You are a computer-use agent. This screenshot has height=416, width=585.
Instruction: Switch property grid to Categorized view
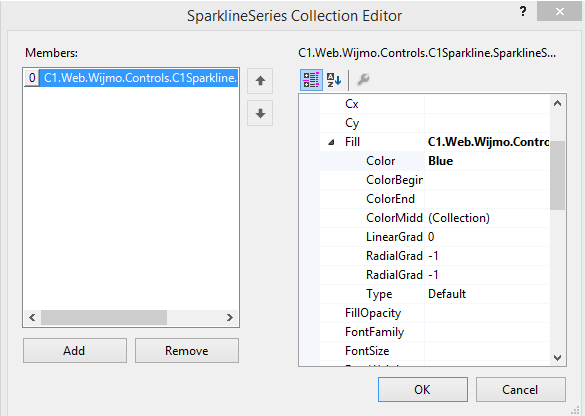coord(311,80)
